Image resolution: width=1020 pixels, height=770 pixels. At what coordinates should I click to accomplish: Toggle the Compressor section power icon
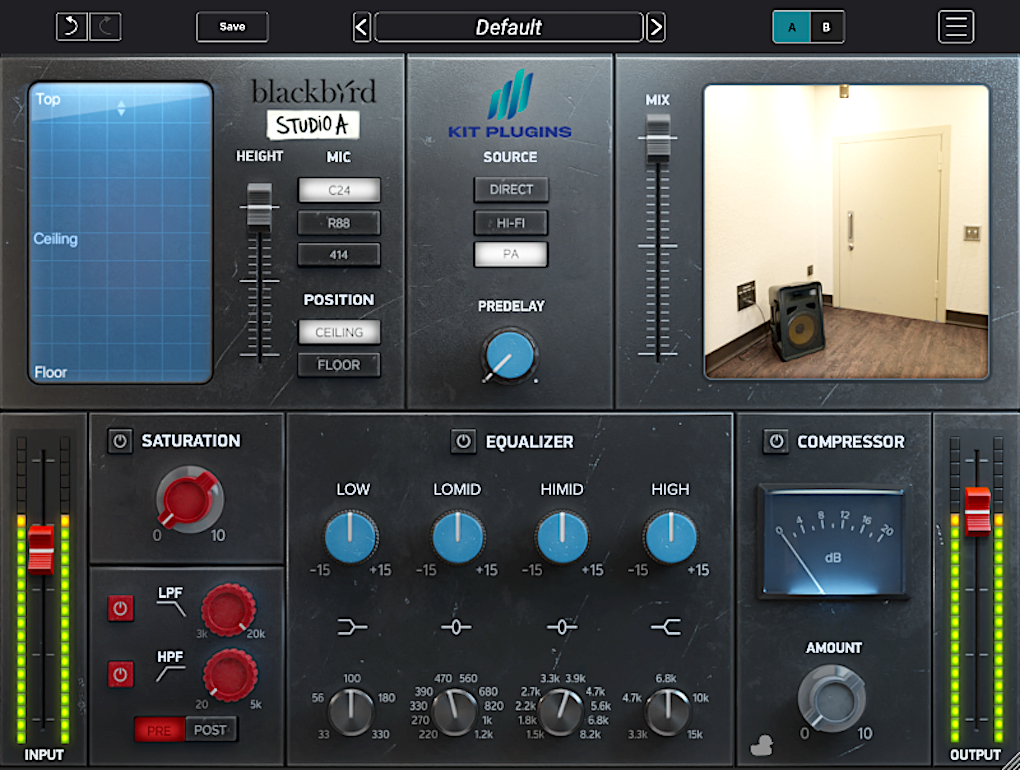tap(775, 440)
